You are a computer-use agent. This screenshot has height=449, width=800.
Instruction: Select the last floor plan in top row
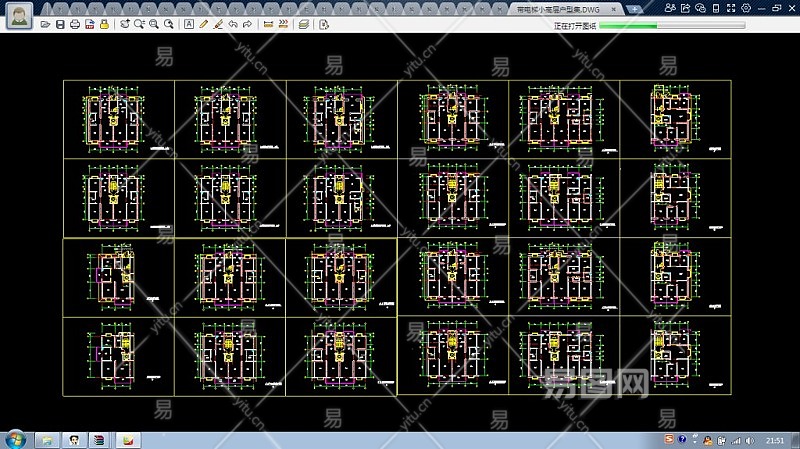tap(676, 119)
